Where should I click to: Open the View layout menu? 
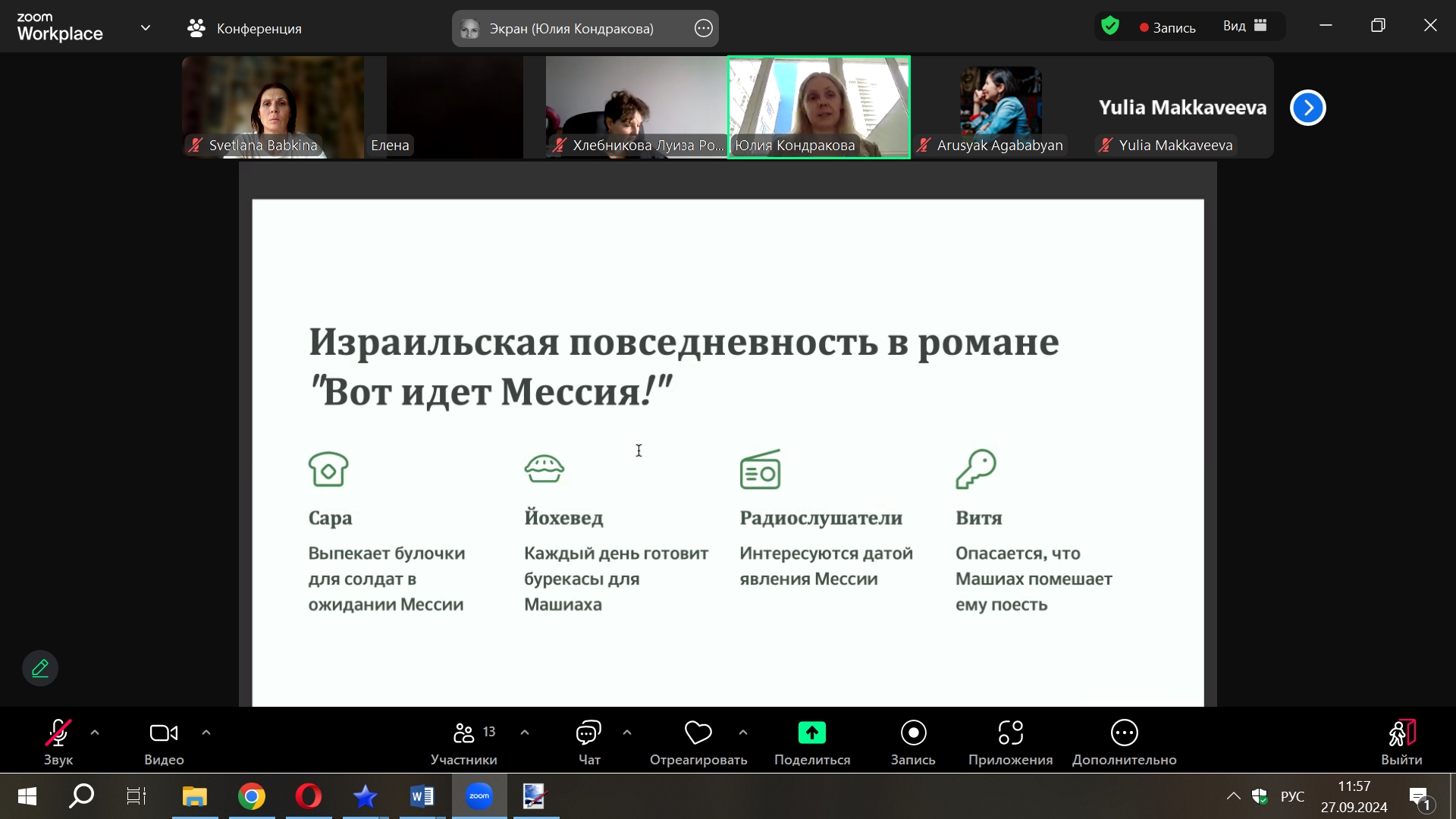1244,27
